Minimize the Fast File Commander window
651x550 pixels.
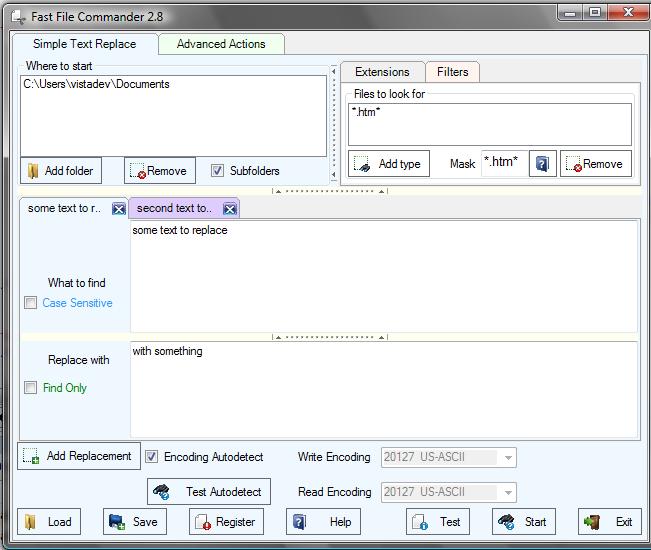coord(570,13)
